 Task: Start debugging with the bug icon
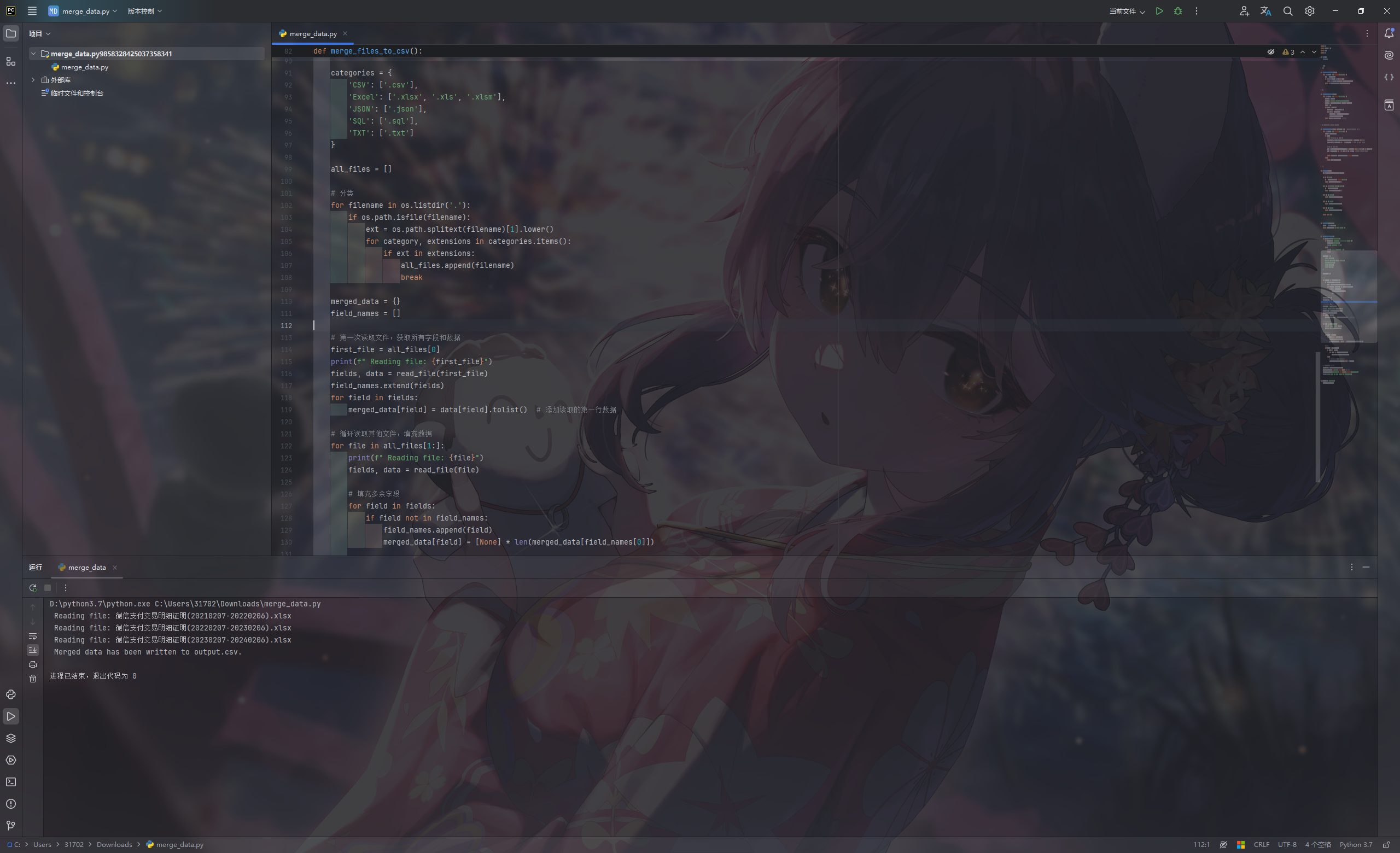tap(1178, 11)
